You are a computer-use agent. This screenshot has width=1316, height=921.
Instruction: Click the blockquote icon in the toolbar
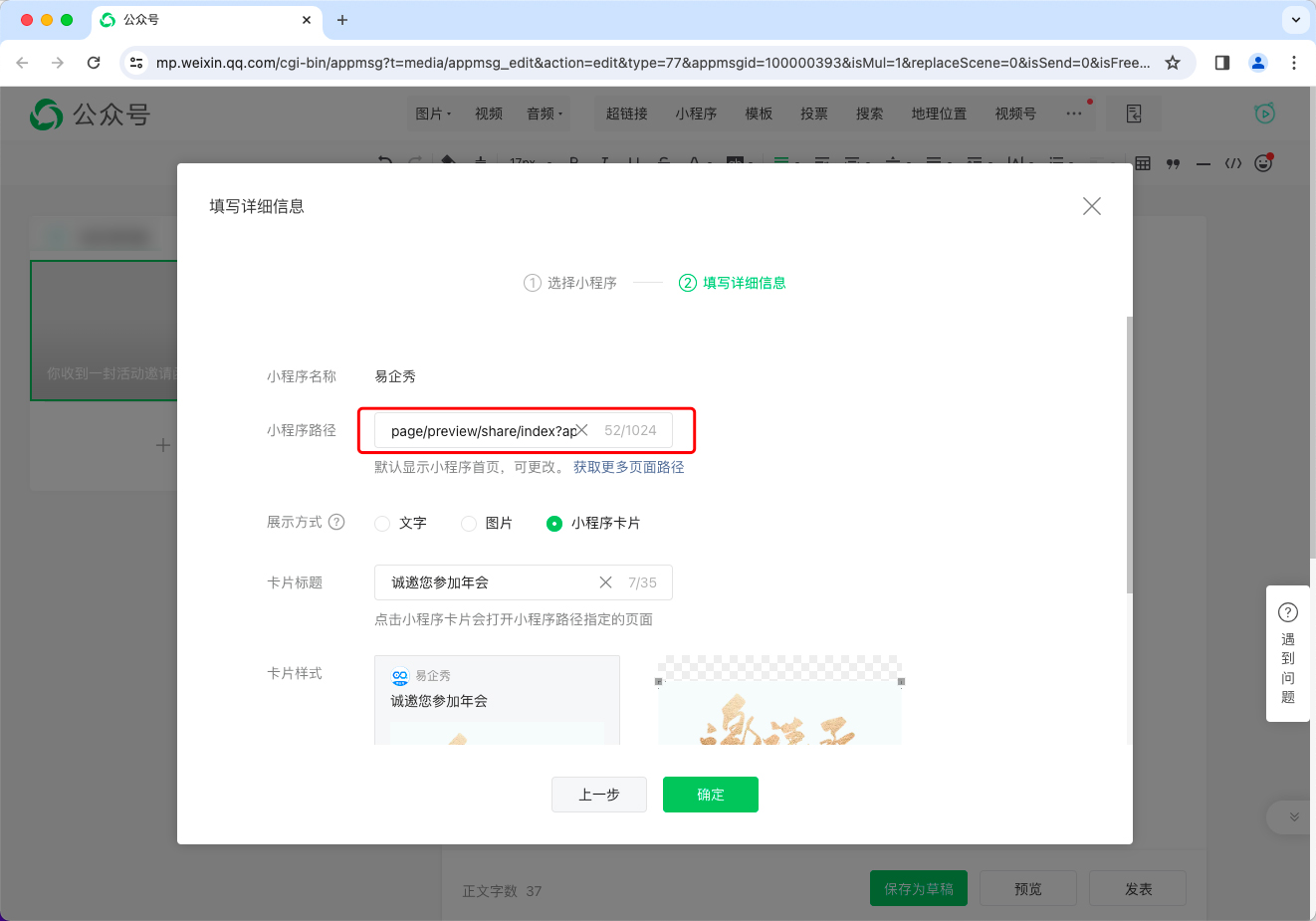click(x=1174, y=163)
